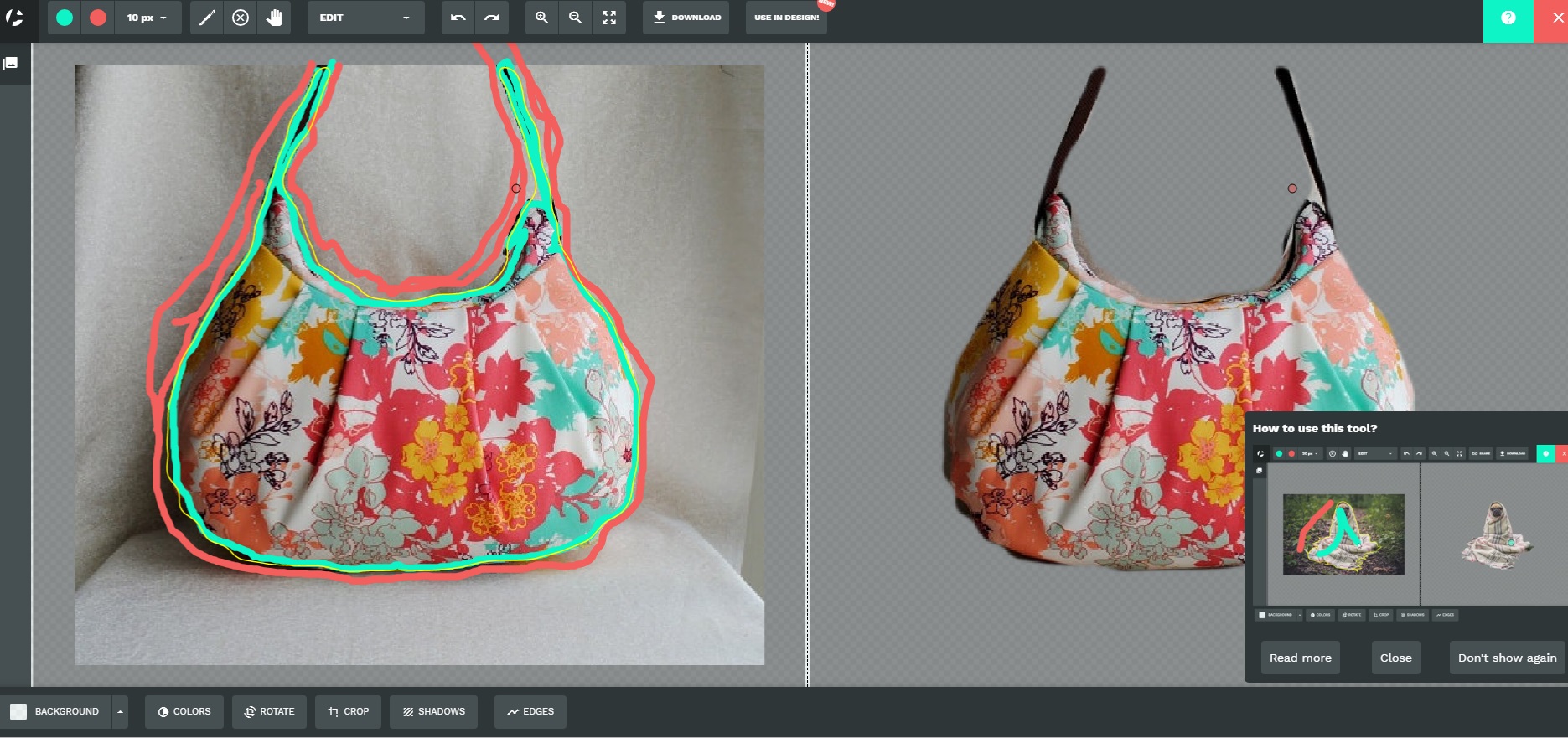This screenshot has height=738, width=1568.
Task: Select the red background marker
Action: 98,18
